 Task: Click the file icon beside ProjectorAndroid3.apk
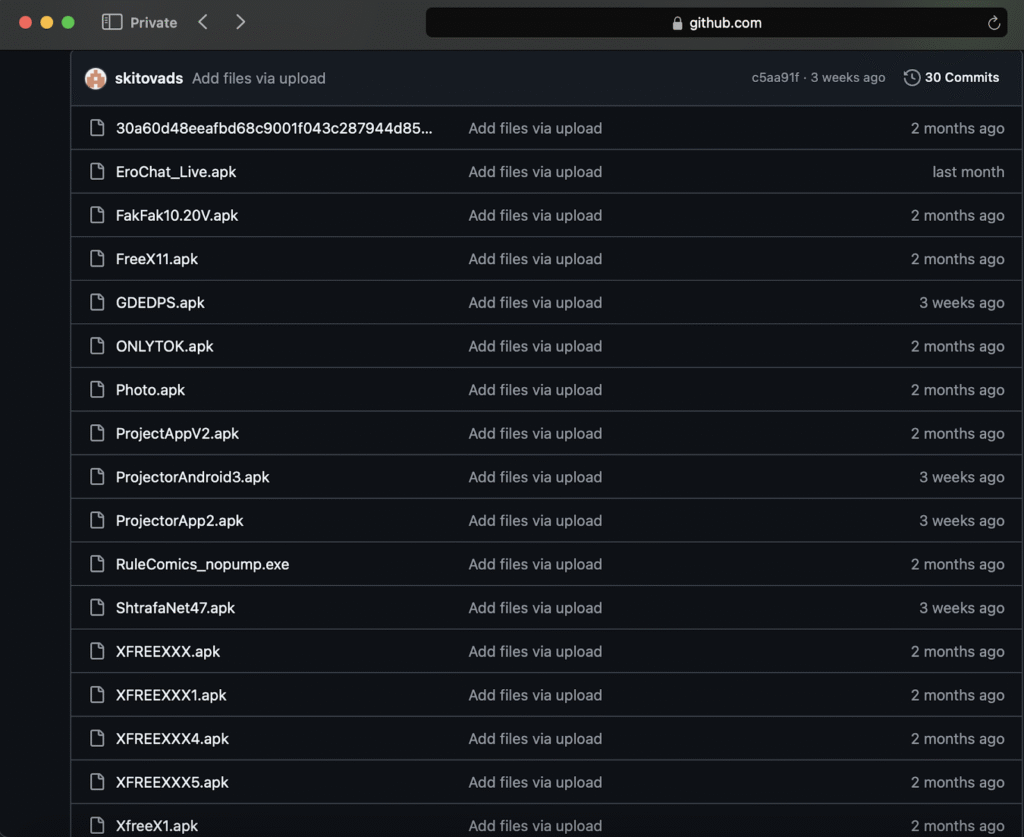[97, 477]
